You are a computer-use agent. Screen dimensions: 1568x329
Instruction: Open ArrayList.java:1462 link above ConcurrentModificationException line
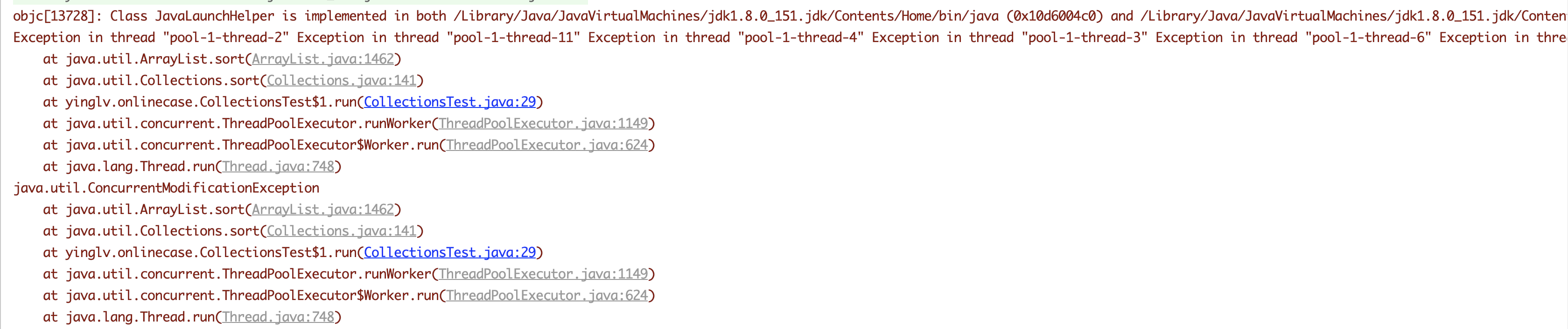point(322,59)
